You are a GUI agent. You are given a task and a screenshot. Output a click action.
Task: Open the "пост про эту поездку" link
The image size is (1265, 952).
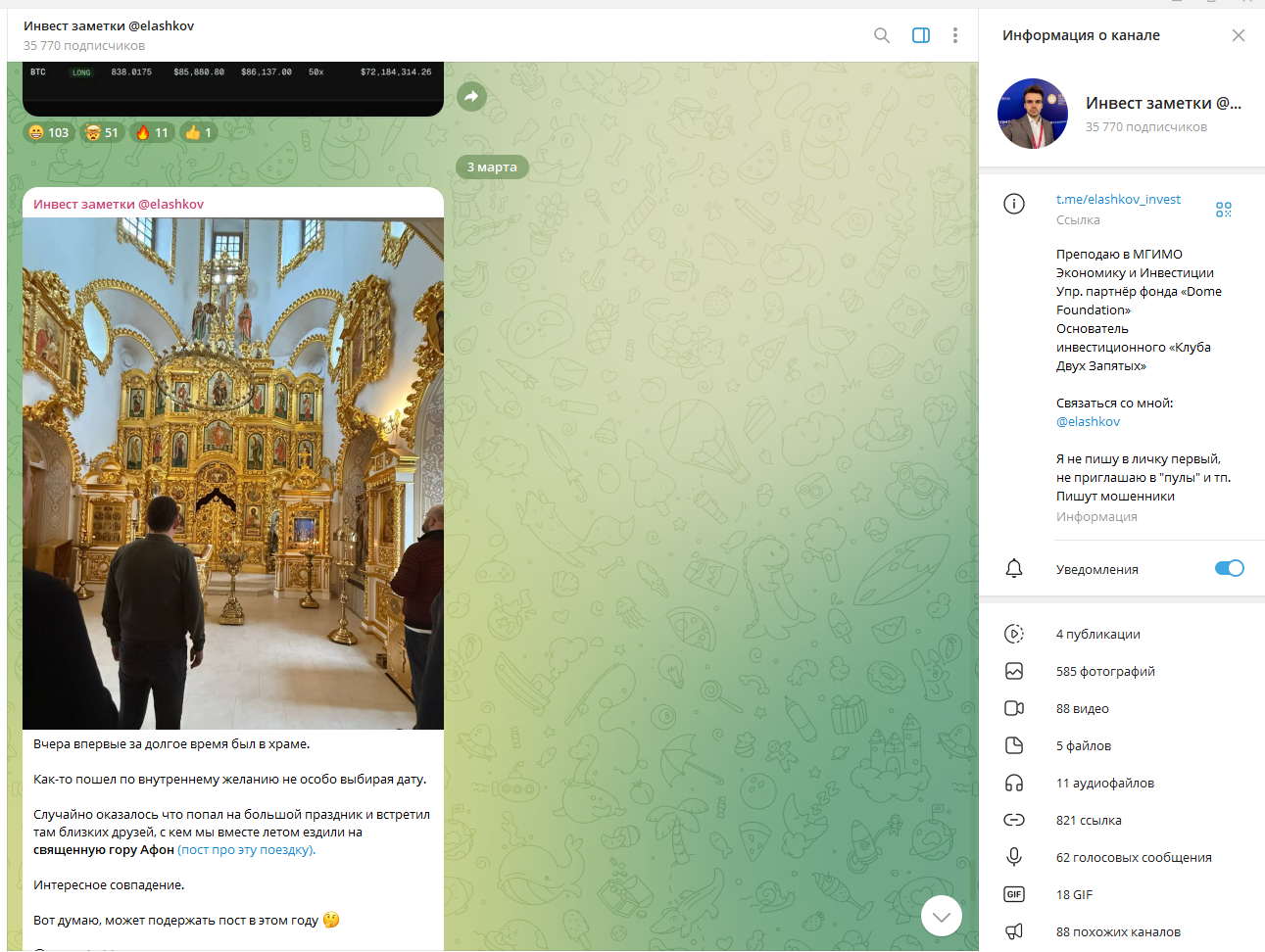pos(246,849)
